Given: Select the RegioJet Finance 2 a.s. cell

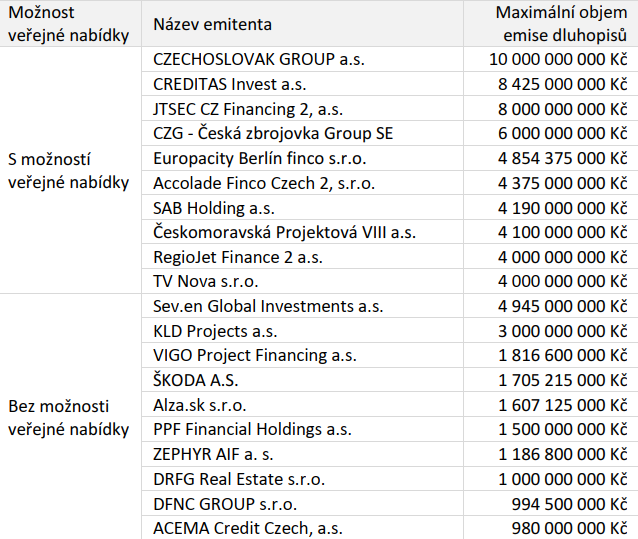Looking at the screenshot, I should pyautogui.click(x=238, y=257).
